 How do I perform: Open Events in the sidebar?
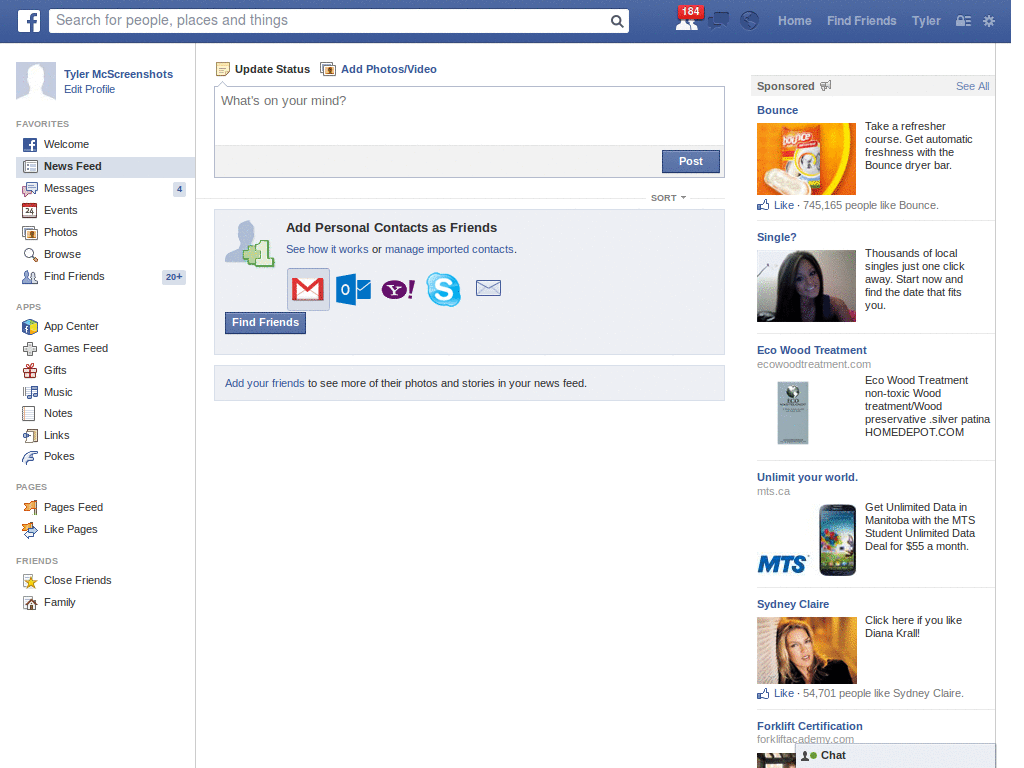105,210
